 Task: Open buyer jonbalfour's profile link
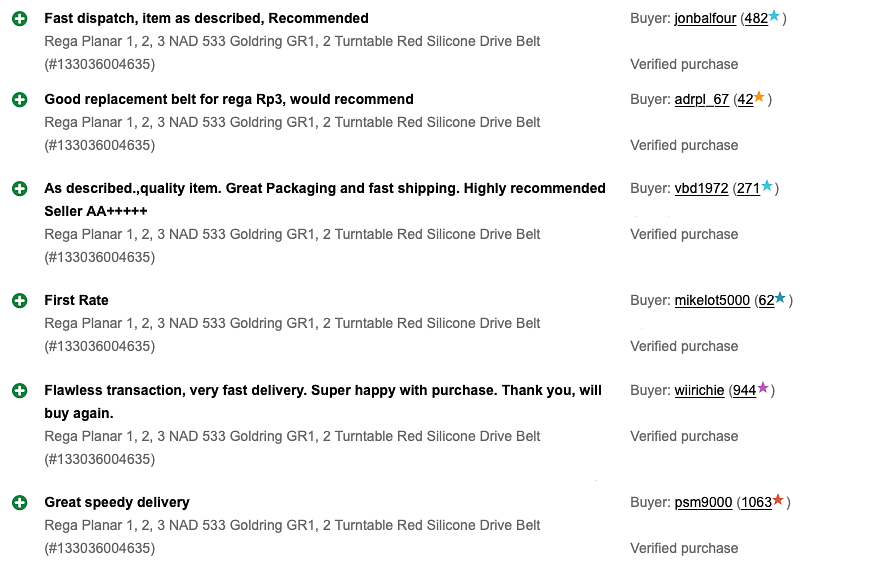tap(705, 19)
